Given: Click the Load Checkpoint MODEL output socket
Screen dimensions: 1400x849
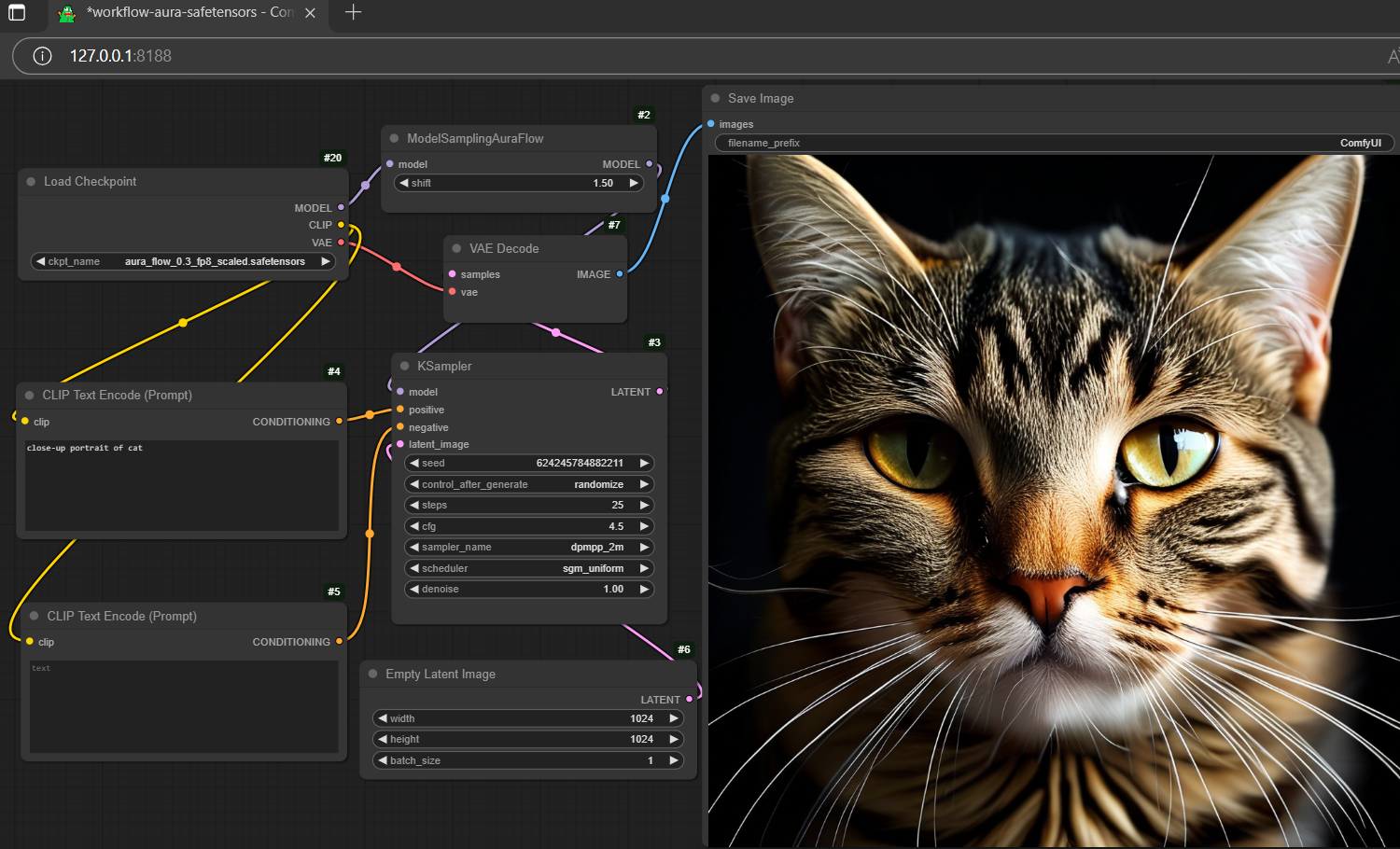Looking at the screenshot, I should click(x=341, y=207).
